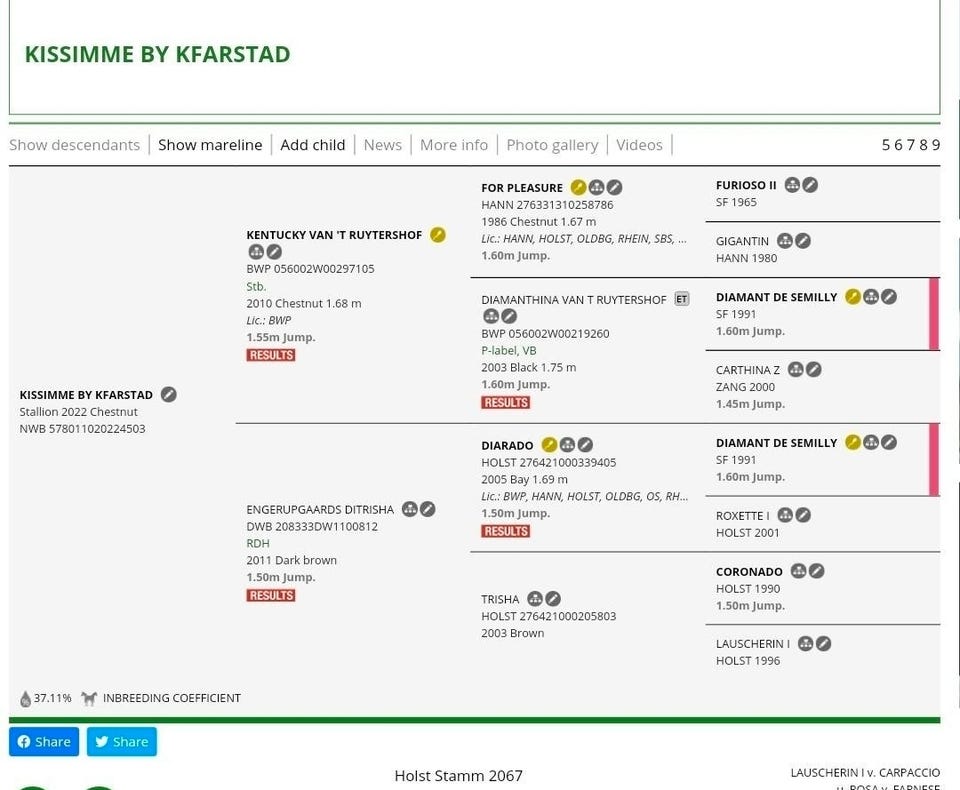Open the pedigree icon beside Engerupgaards Ditrisha
Viewport: 960px width, 790px height.
tap(410, 509)
